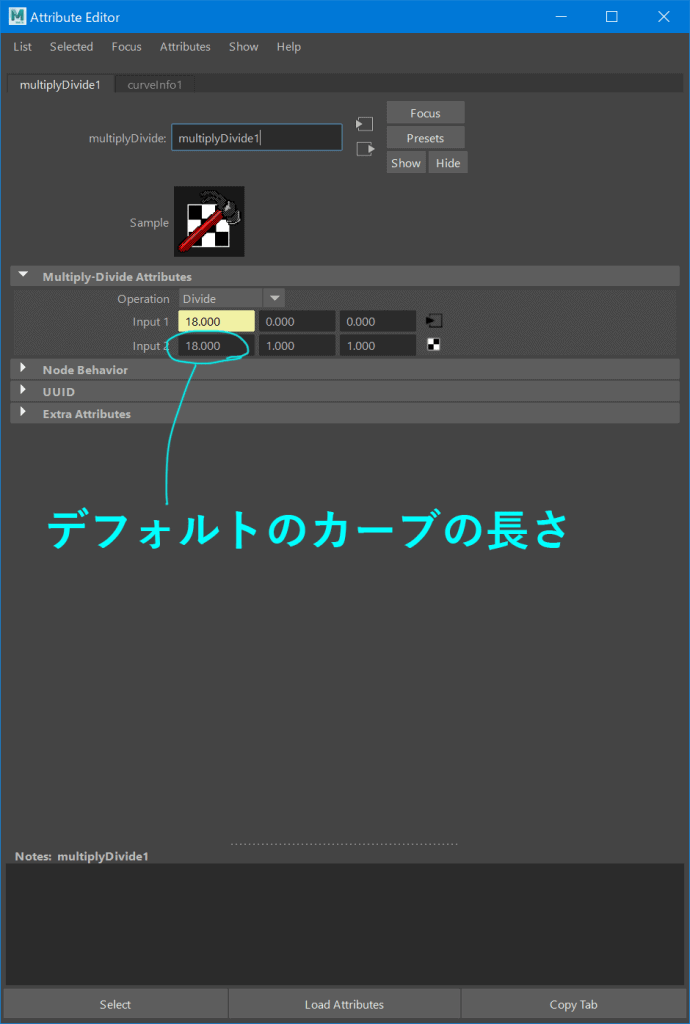Click the Input 1 connection icon
Viewport: 690px width, 1024px height.
click(x=434, y=321)
